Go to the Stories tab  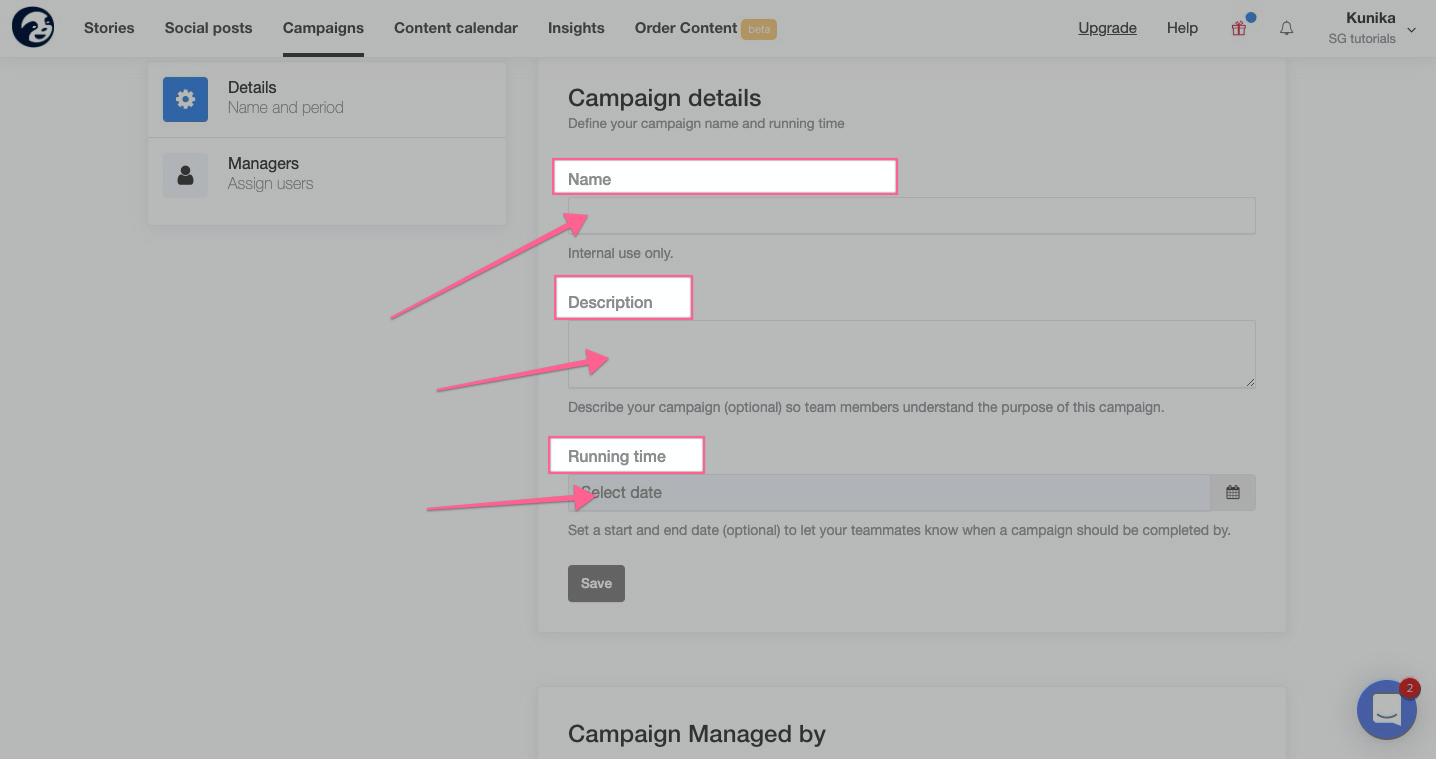pyautogui.click(x=109, y=28)
